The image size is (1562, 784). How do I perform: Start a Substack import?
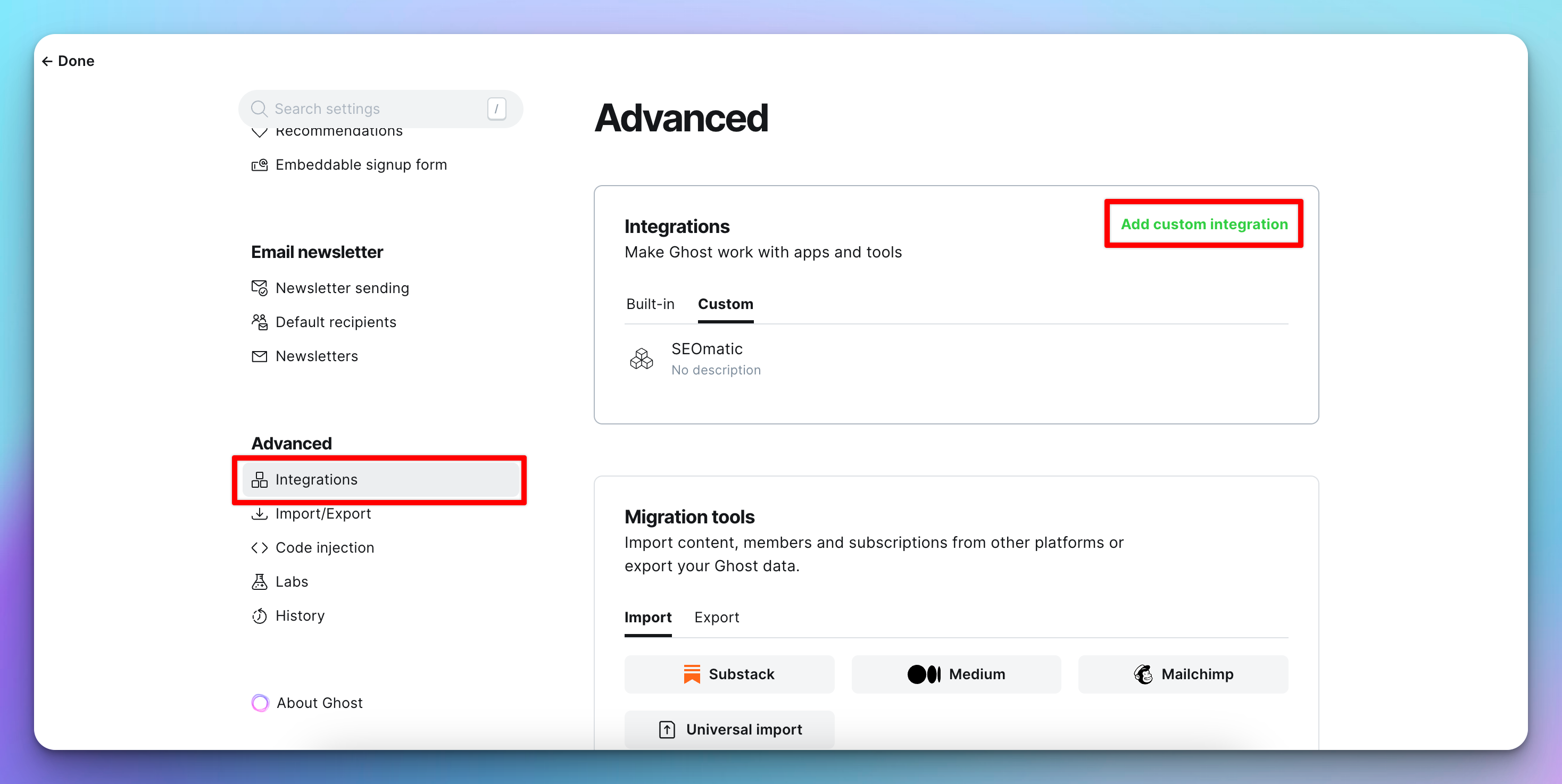pos(729,674)
